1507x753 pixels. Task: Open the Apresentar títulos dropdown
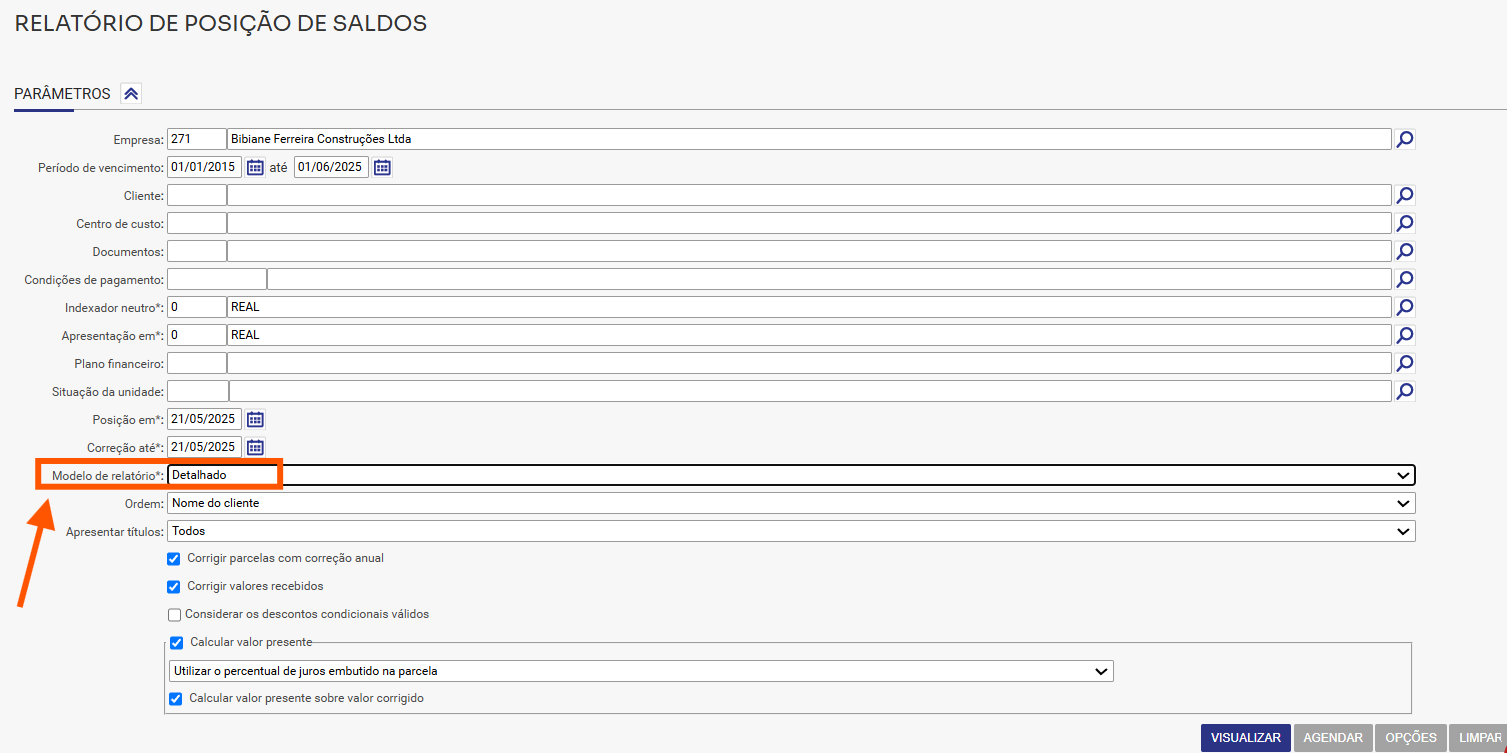tap(791, 531)
